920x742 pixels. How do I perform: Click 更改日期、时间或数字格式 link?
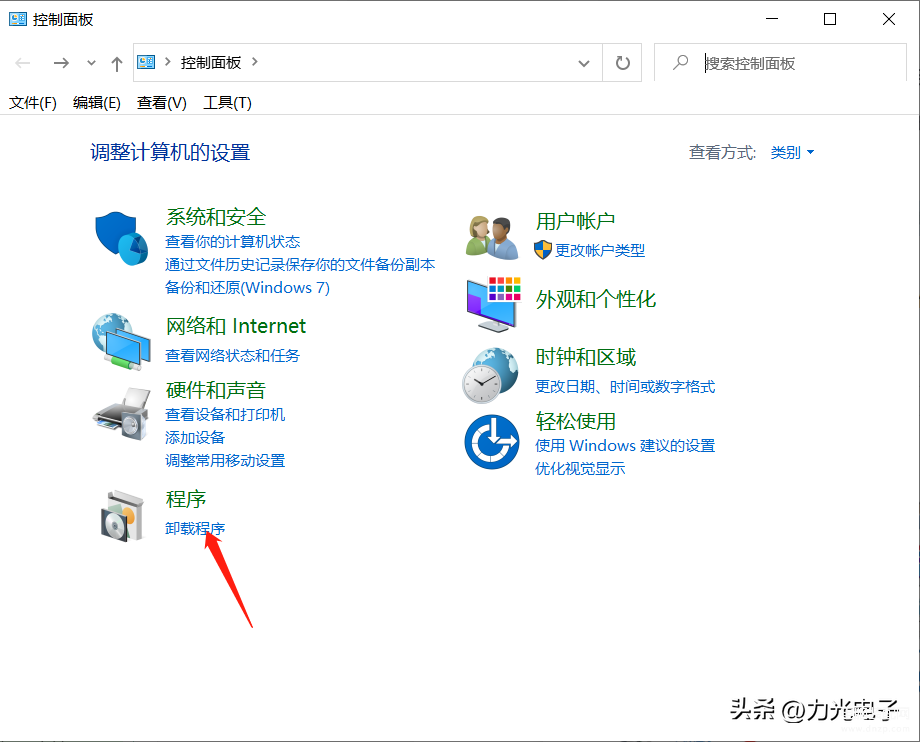(625, 387)
